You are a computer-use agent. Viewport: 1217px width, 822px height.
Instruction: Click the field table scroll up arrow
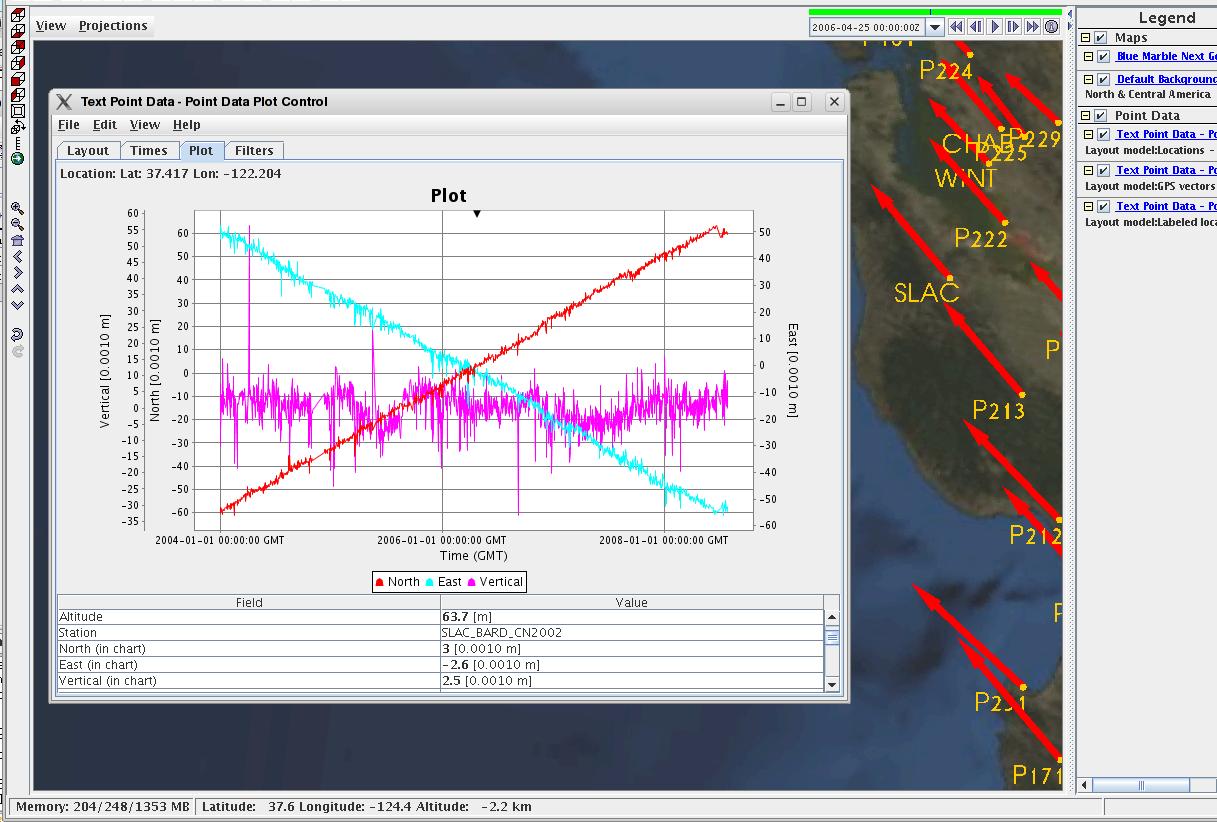832,617
